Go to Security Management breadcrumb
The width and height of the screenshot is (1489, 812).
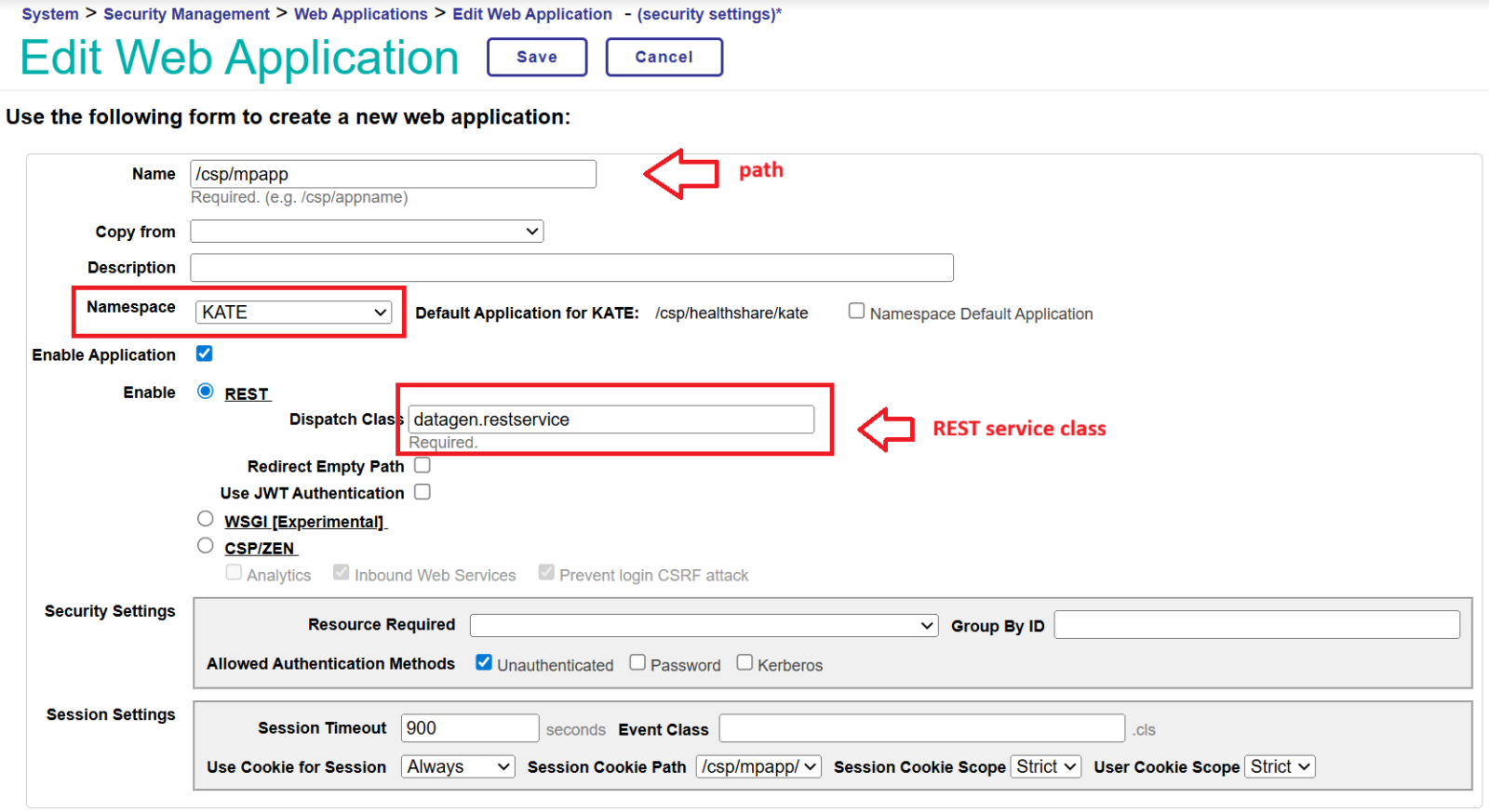(186, 14)
